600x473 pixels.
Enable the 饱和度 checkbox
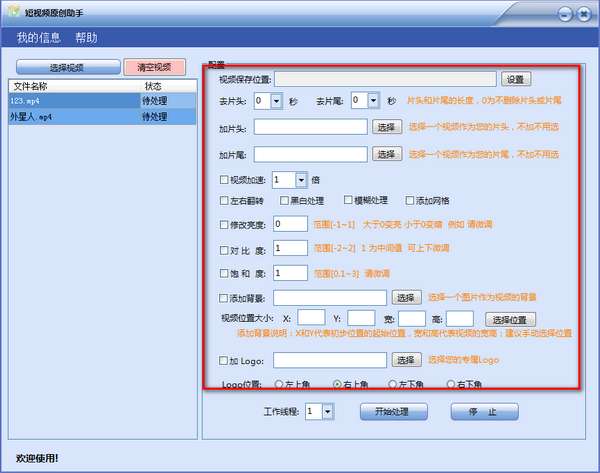[224, 273]
